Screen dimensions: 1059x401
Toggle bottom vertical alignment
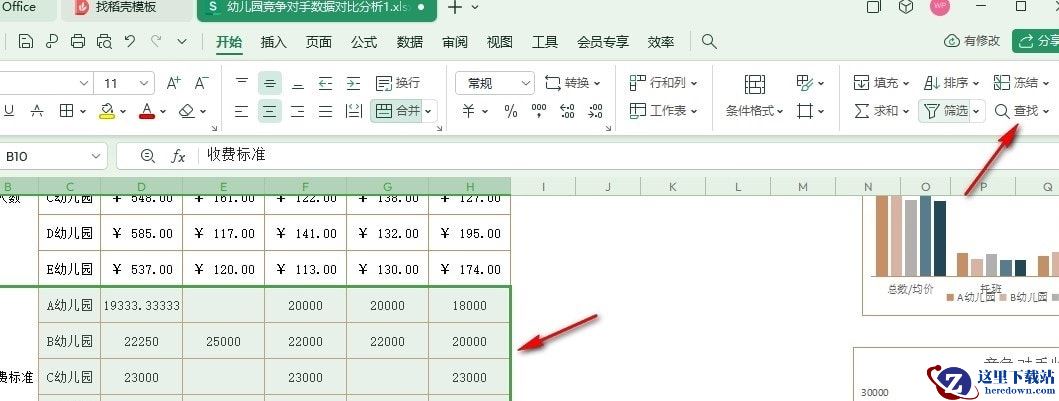298,83
